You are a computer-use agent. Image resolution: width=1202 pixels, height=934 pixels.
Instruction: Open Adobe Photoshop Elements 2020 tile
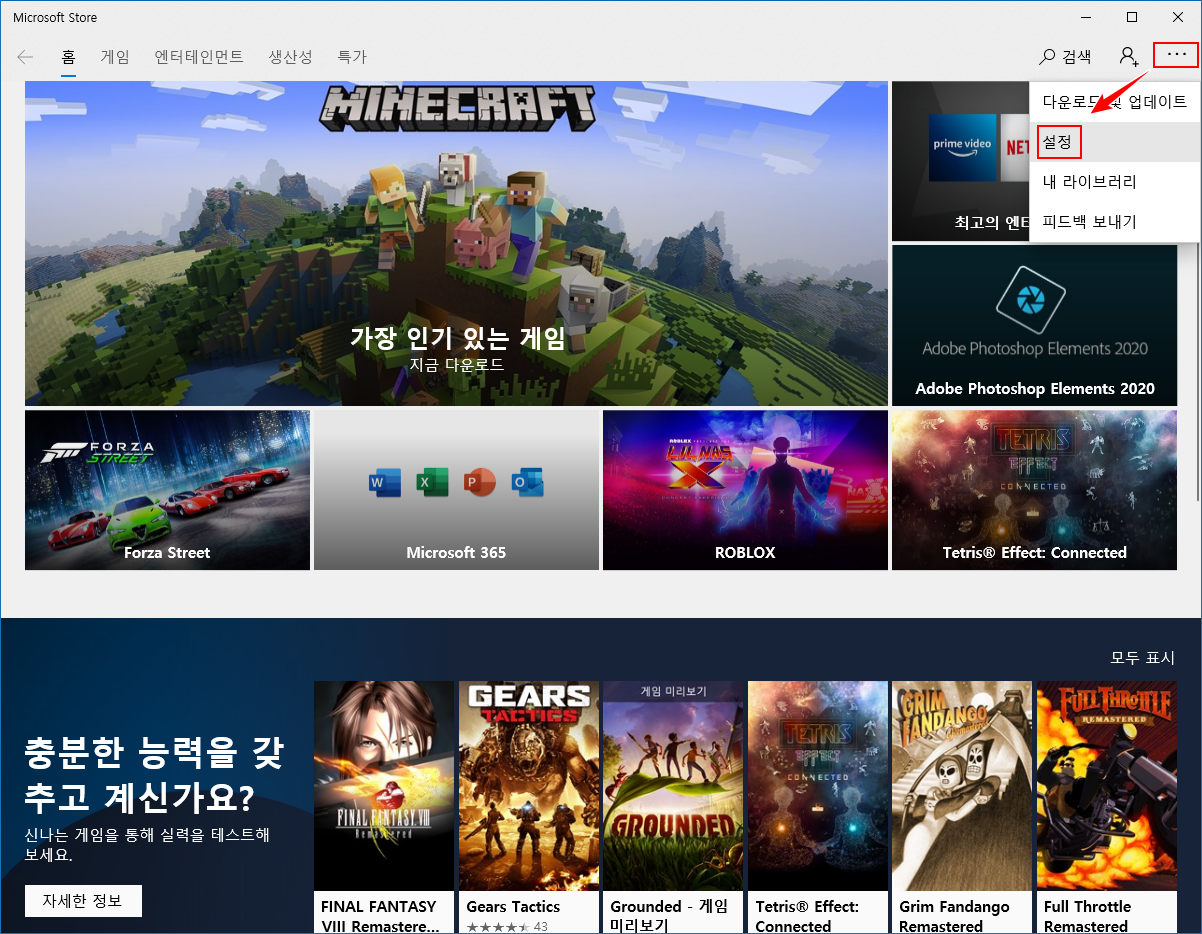[1034, 325]
